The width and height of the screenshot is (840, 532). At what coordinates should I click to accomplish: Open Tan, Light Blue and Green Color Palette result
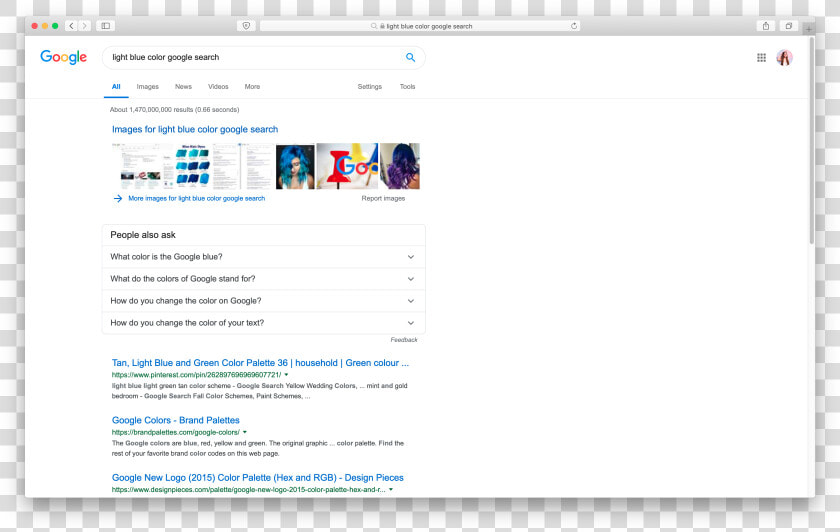(x=260, y=363)
